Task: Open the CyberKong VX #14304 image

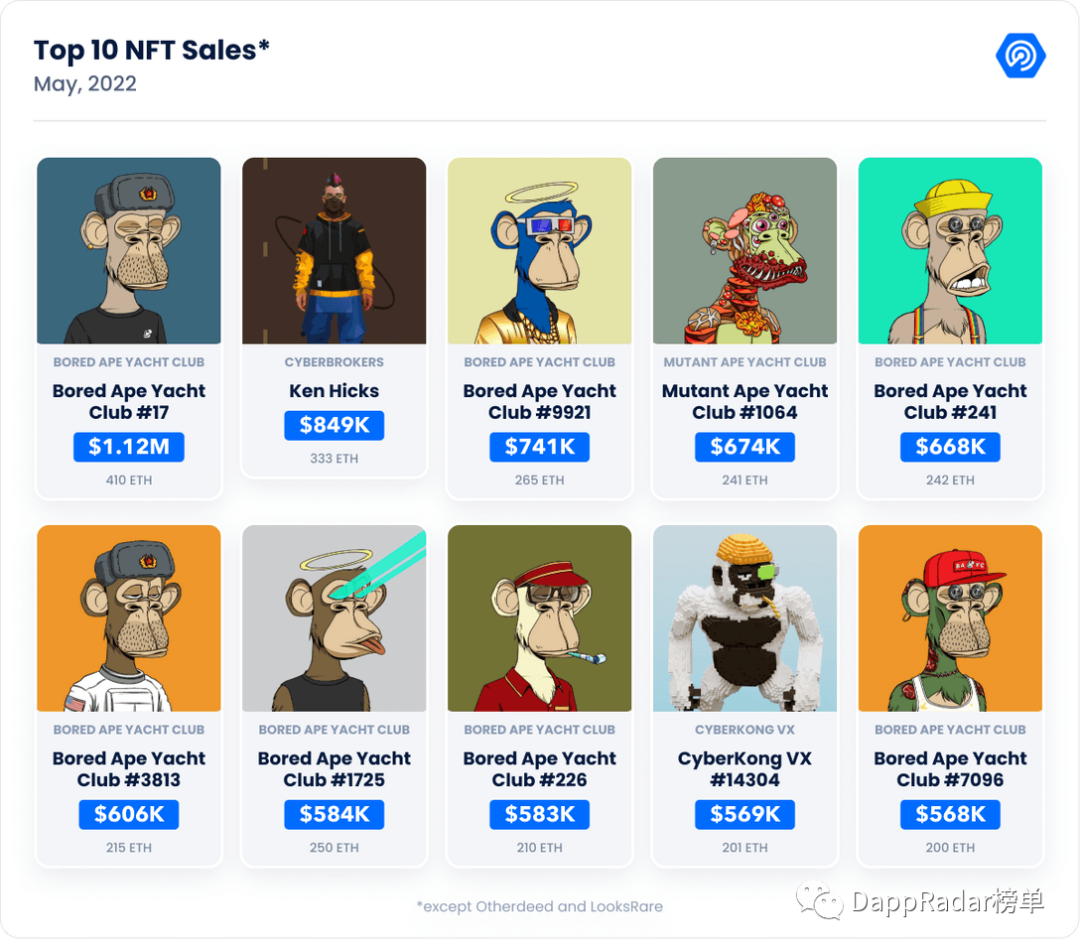Action: [x=745, y=618]
